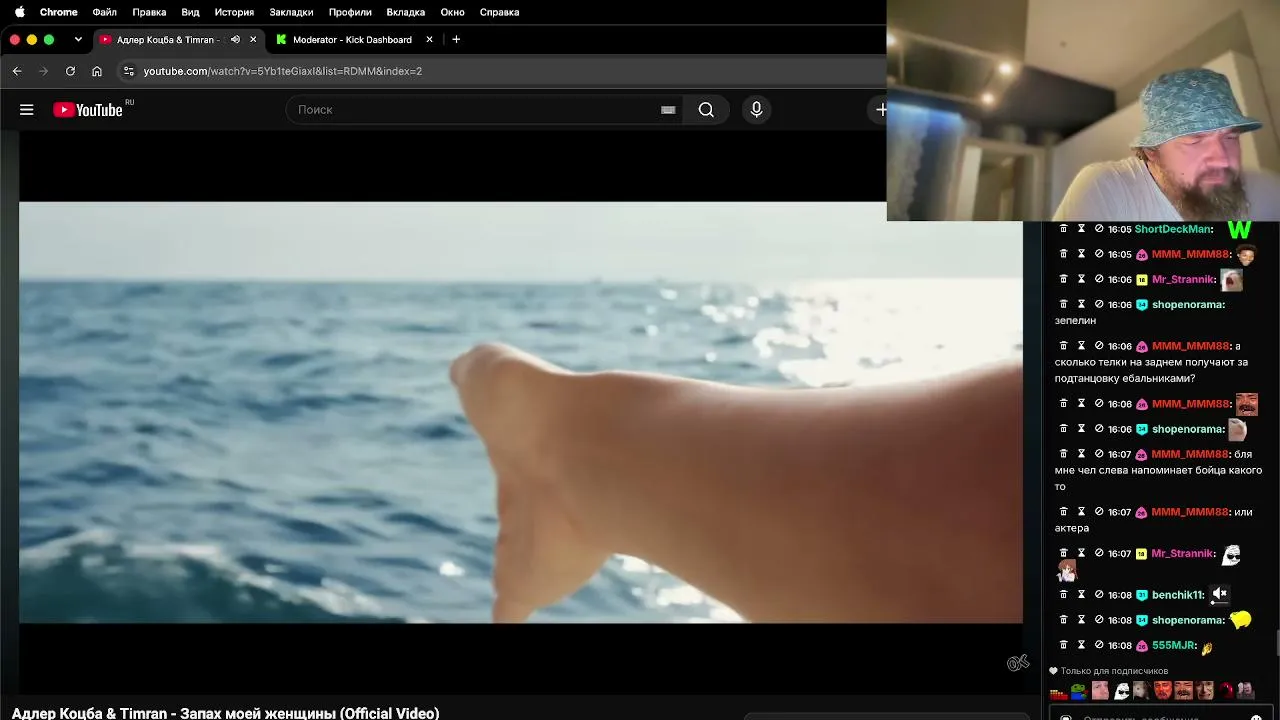Open the Закладки menu
Screen dimensions: 1280x720
(x=291, y=12)
